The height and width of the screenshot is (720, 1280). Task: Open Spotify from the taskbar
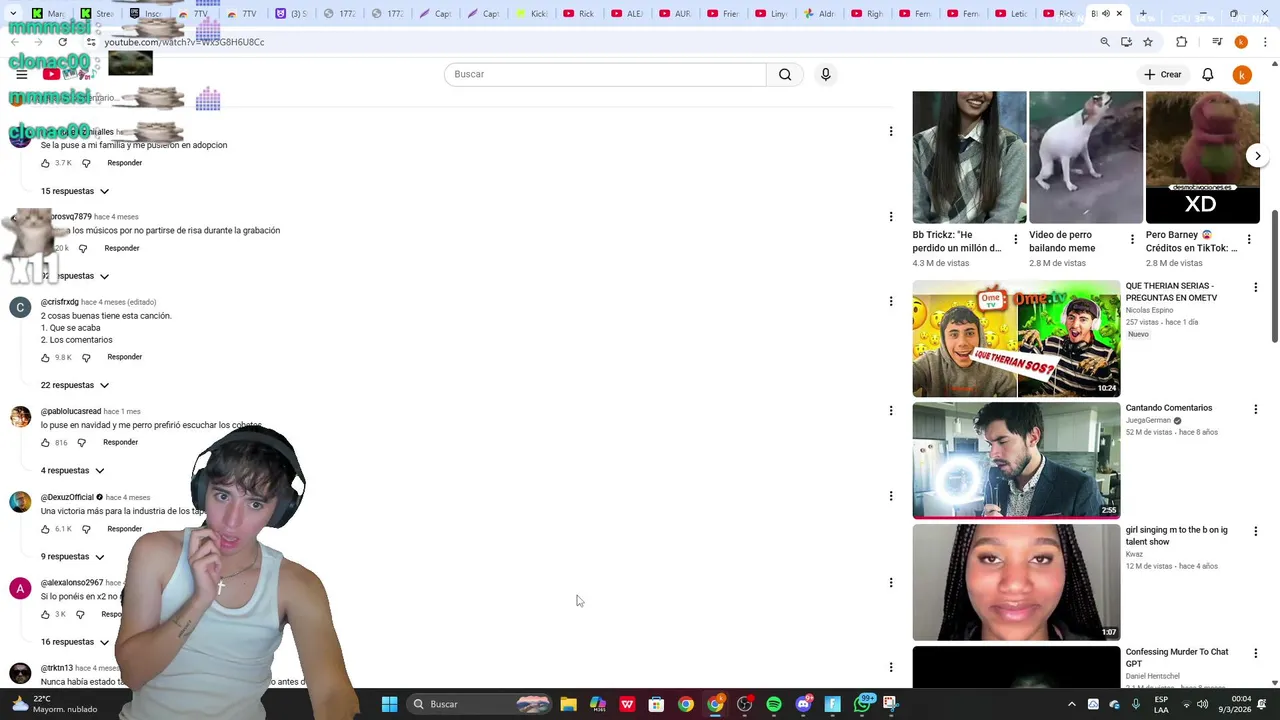774,704
